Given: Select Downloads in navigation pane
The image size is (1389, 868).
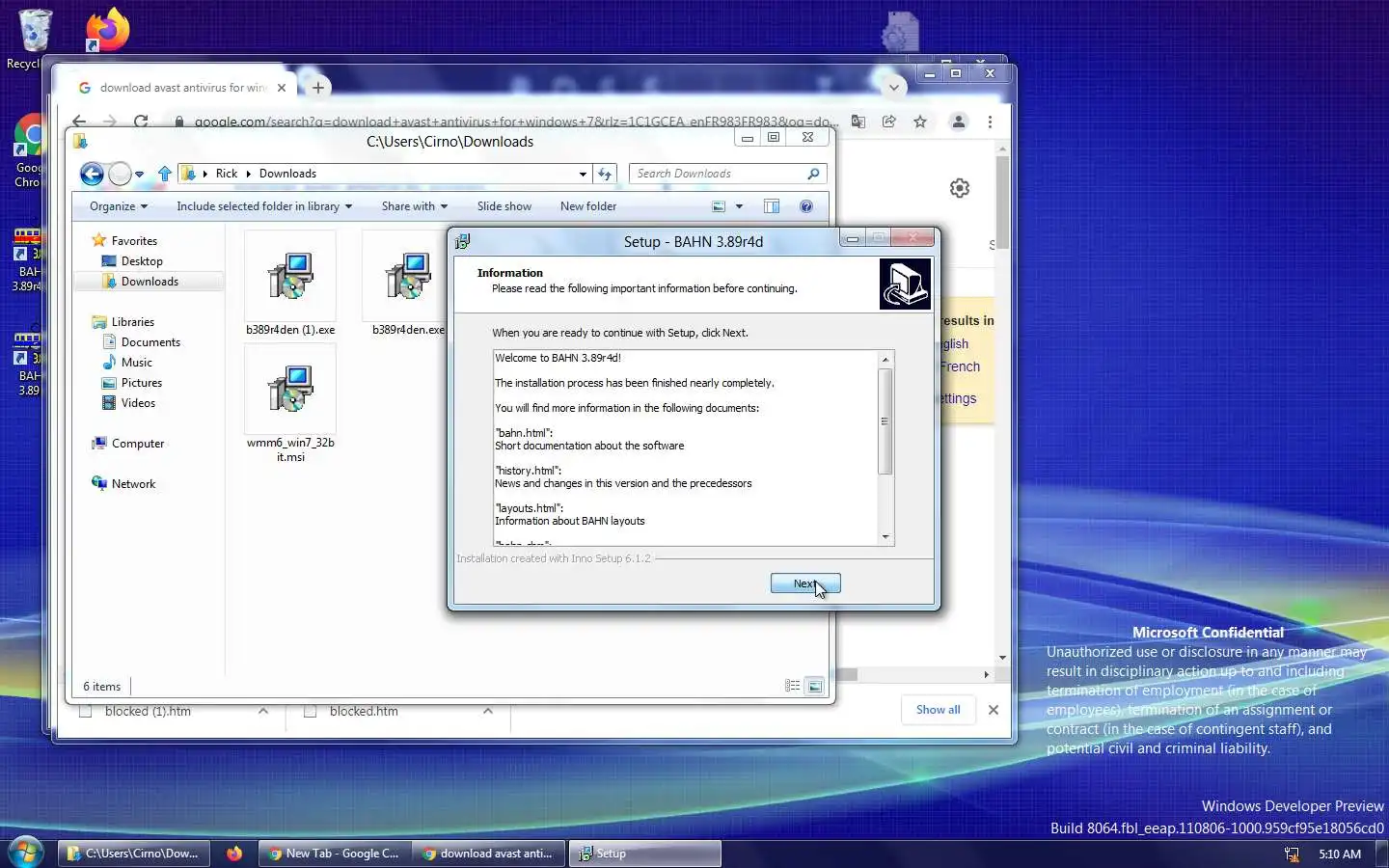Looking at the screenshot, I should [150, 282].
